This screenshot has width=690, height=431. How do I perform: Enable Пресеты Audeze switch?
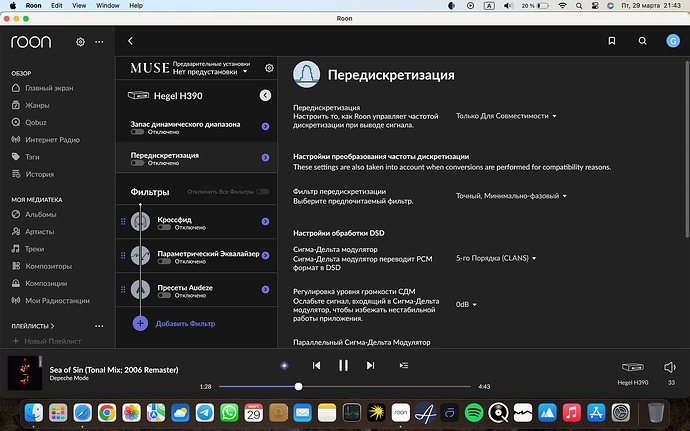[164, 295]
